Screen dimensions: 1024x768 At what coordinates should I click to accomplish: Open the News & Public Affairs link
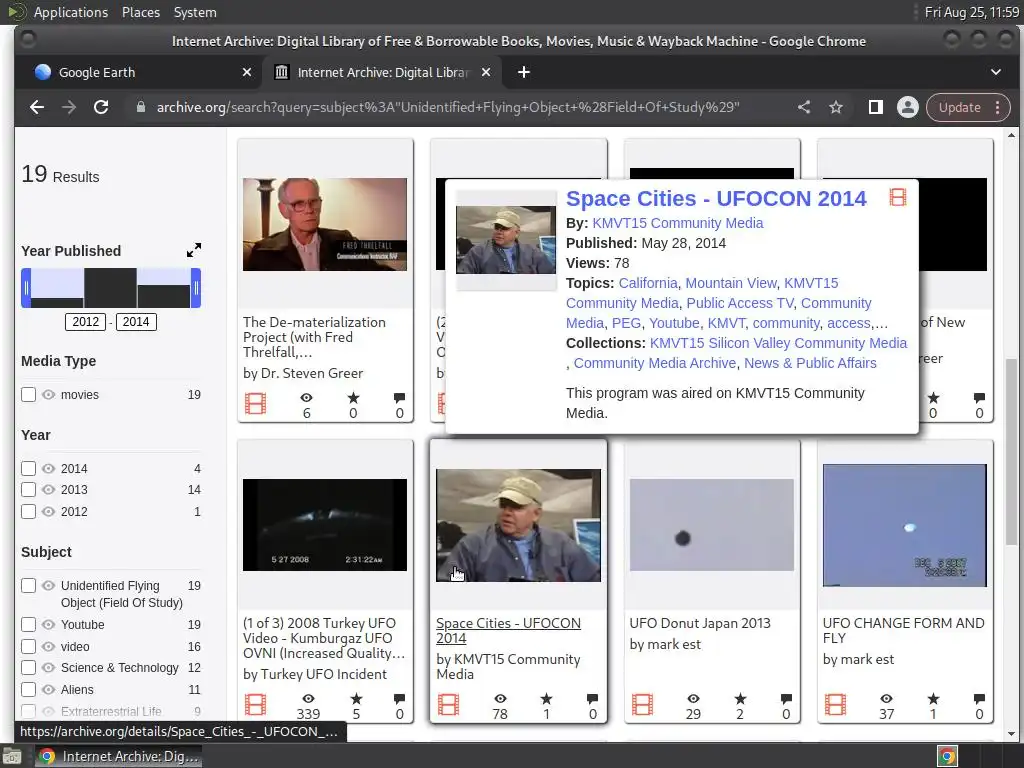pyautogui.click(x=810, y=363)
